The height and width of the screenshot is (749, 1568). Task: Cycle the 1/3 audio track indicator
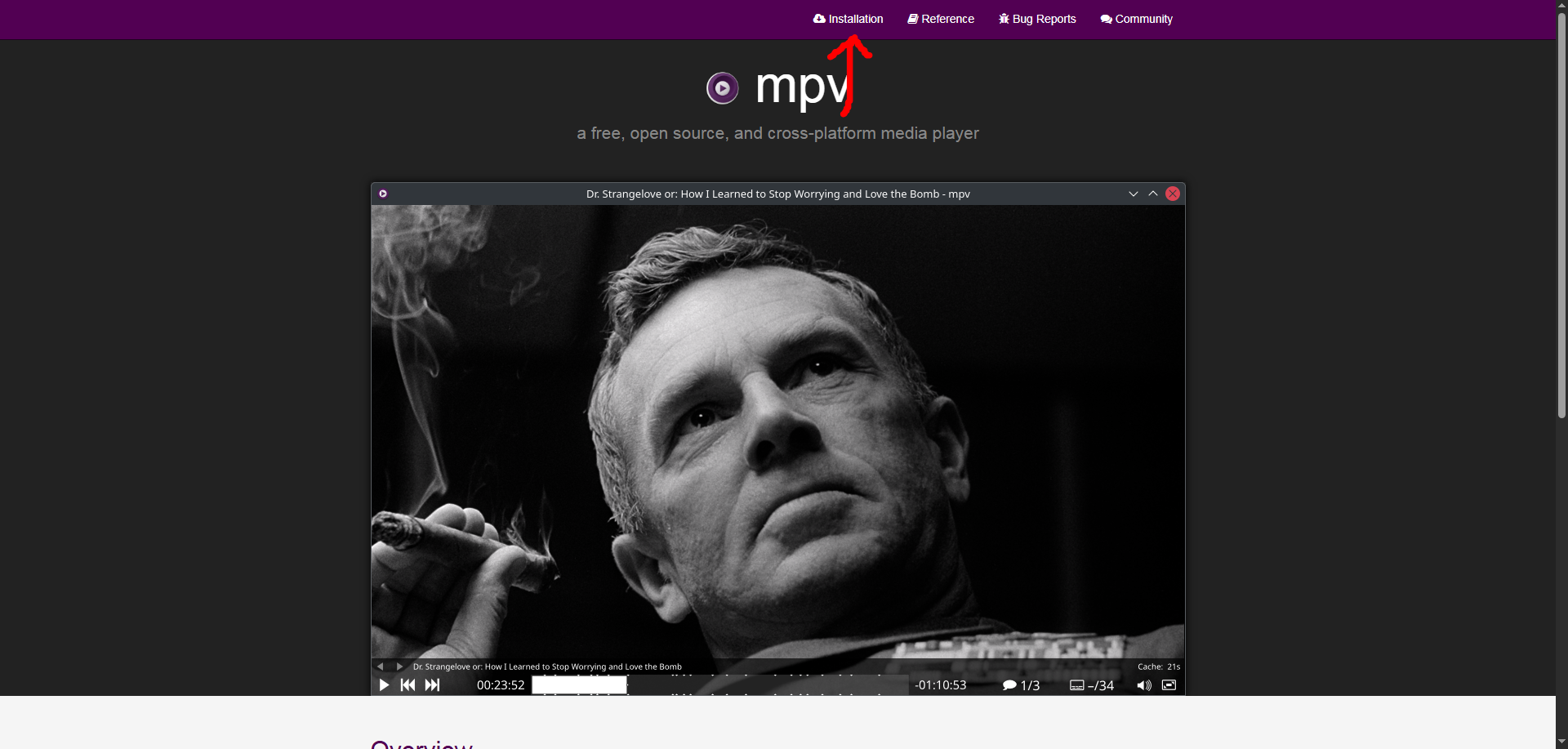pyautogui.click(x=1021, y=685)
